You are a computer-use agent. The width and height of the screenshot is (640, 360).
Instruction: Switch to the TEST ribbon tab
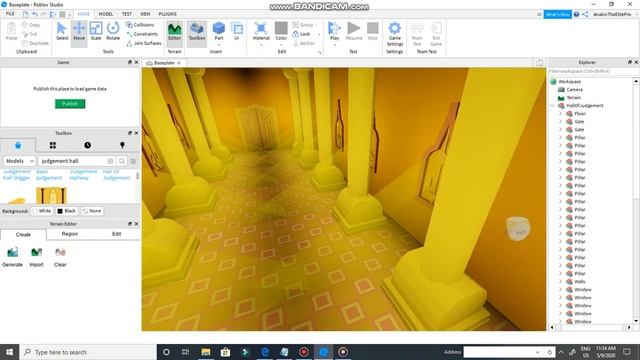coord(127,14)
